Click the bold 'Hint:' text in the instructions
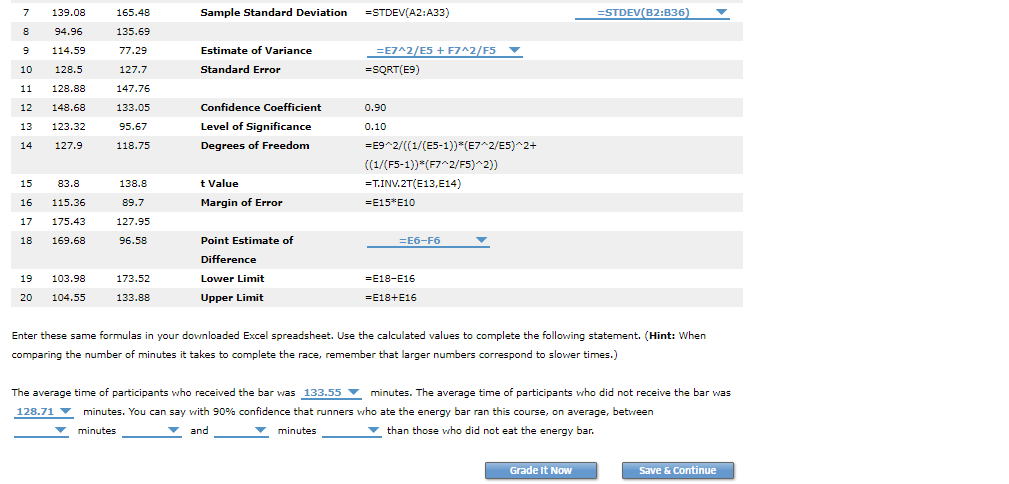This screenshot has height=484, width=1009. [662, 336]
